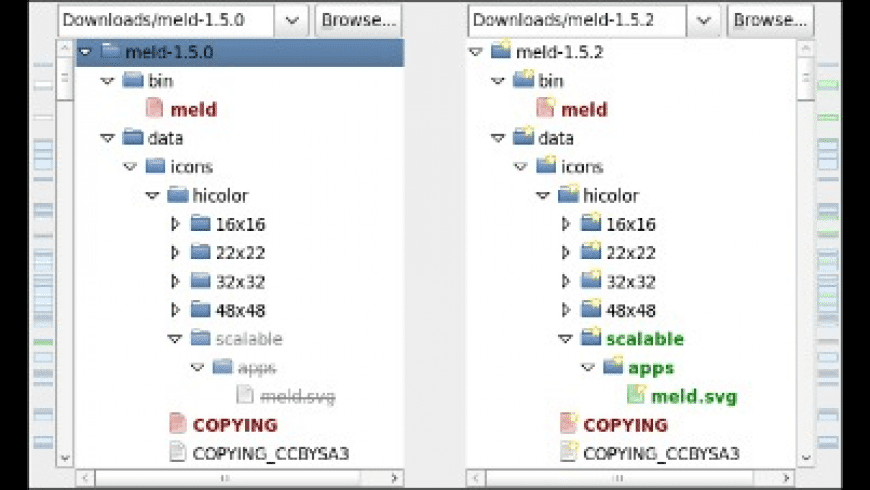Click the green meld.svg file icon in right pane
The width and height of the screenshot is (870, 490).
pyautogui.click(x=636, y=395)
